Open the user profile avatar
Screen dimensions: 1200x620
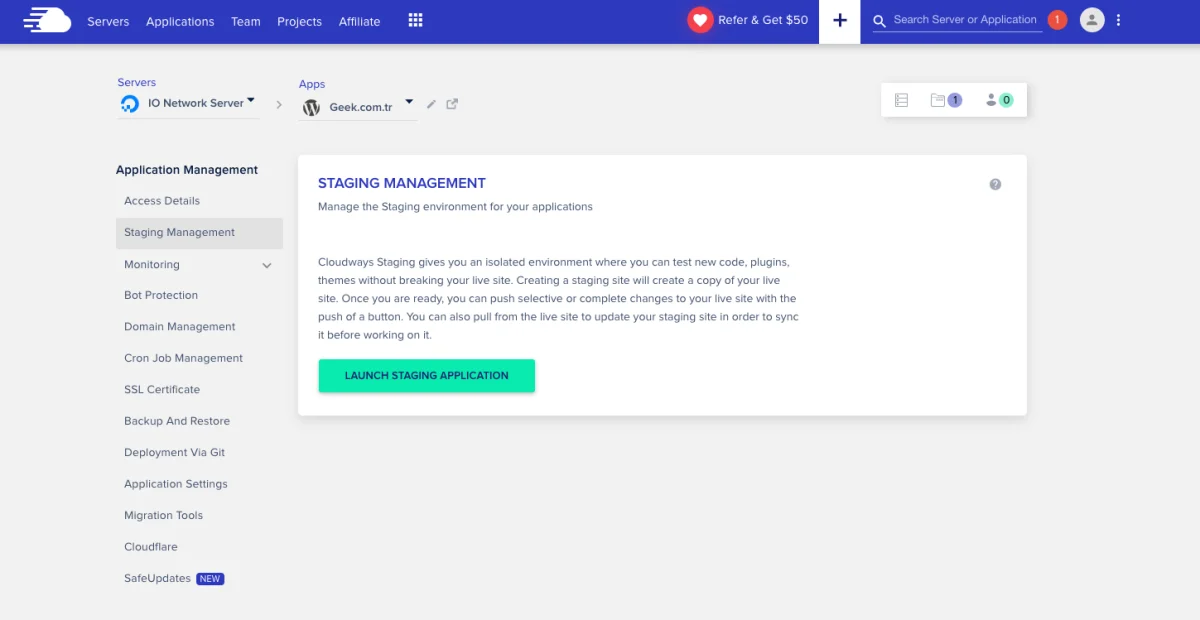coord(1092,20)
